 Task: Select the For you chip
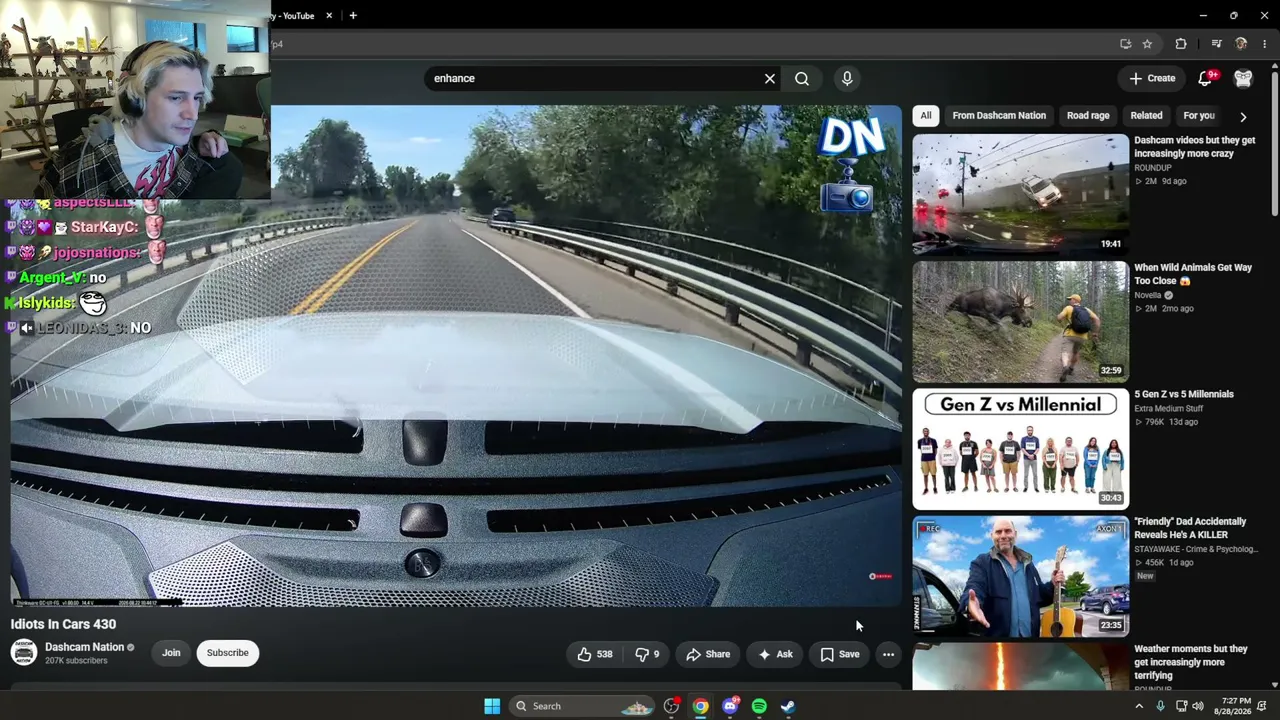[1199, 116]
